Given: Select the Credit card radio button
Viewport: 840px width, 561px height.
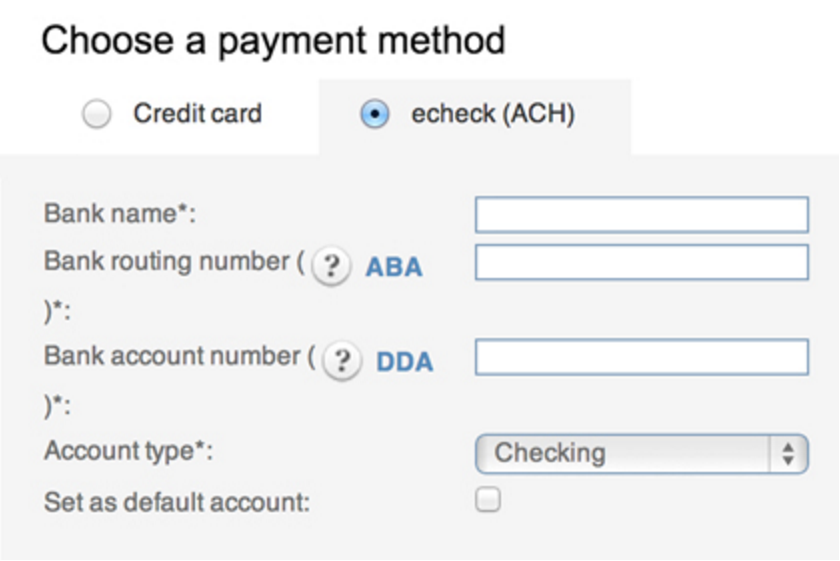Looking at the screenshot, I should [x=97, y=114].
